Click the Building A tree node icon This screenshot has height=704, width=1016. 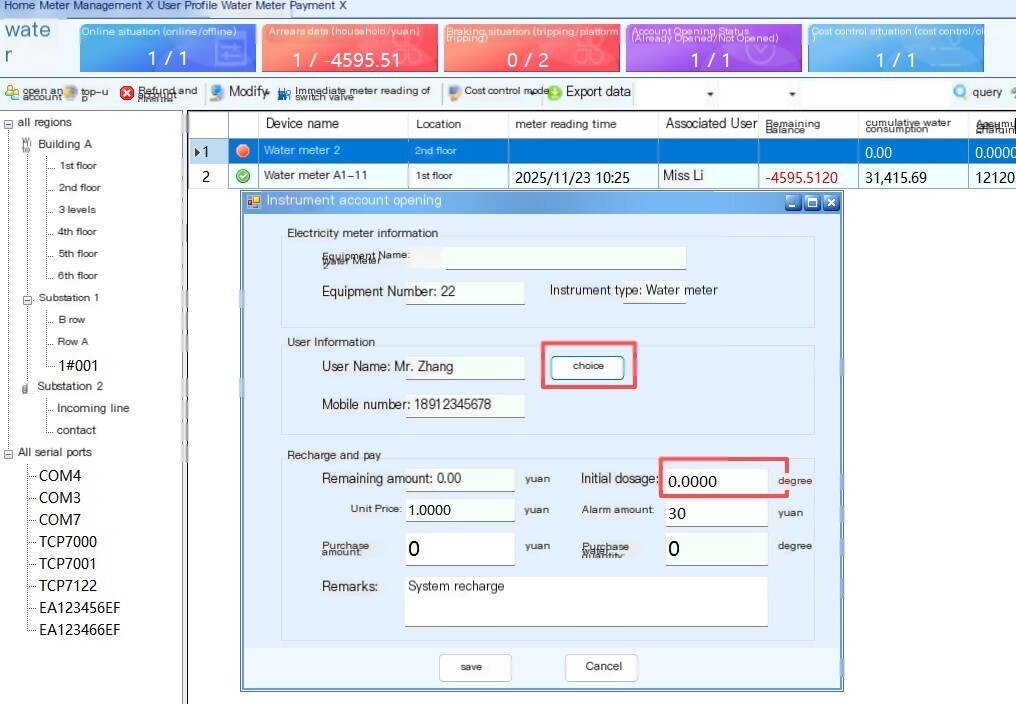(x=27, y=145)
